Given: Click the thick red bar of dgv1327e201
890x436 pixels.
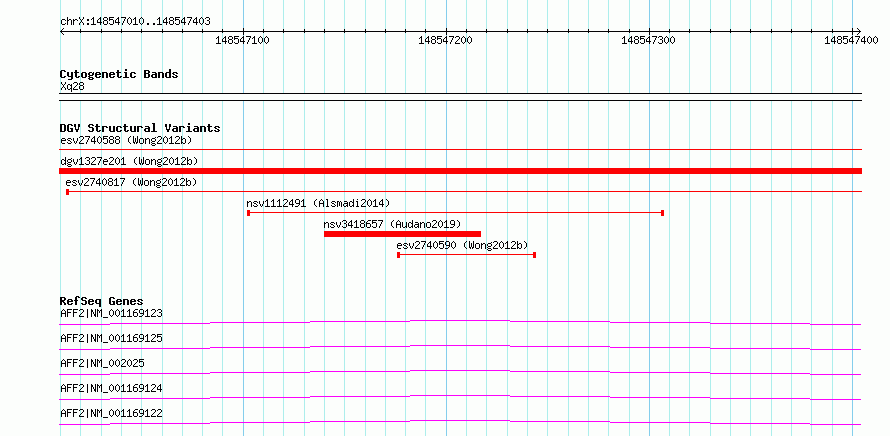Looking at the screenshot, I should (460, 171).
